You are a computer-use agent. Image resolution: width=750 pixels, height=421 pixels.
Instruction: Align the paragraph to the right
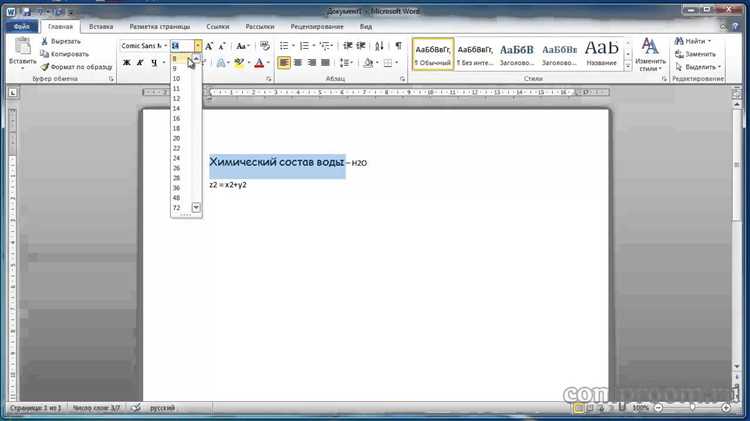[x=311, y=63]
